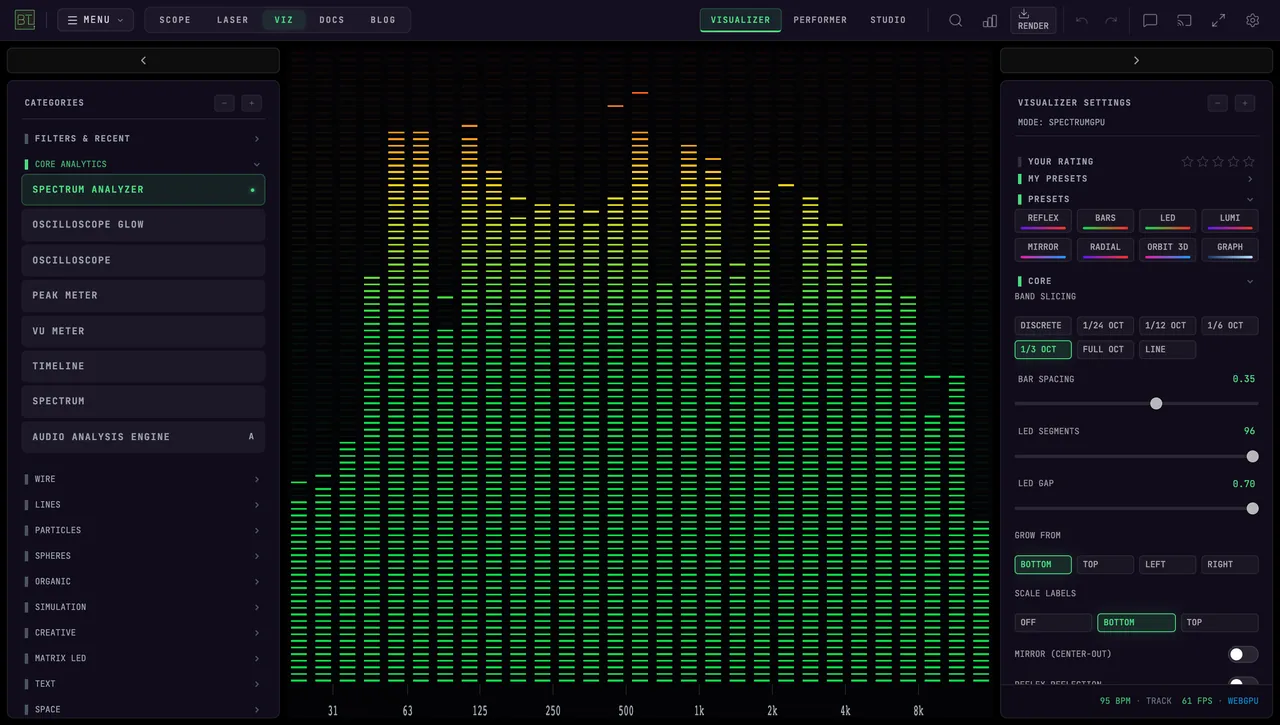Switch to the Scope tab
Screen dimensions: 1280x725
pos(175,20)
